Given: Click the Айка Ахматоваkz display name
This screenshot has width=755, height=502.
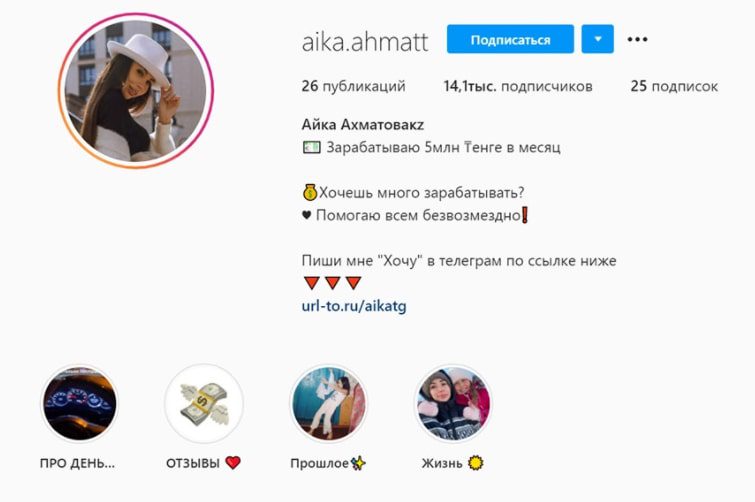Looking at the screenshot, I should [x=363, y=125].
